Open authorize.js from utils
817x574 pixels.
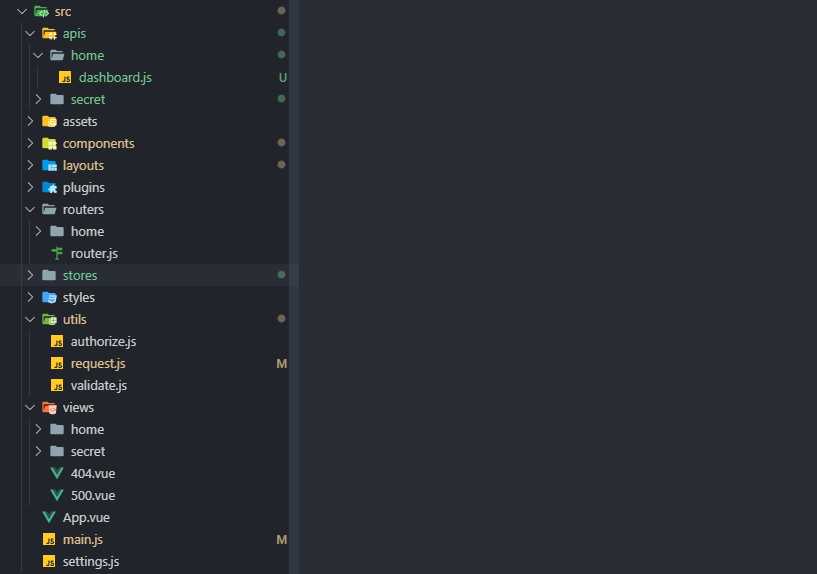(103, 341)
